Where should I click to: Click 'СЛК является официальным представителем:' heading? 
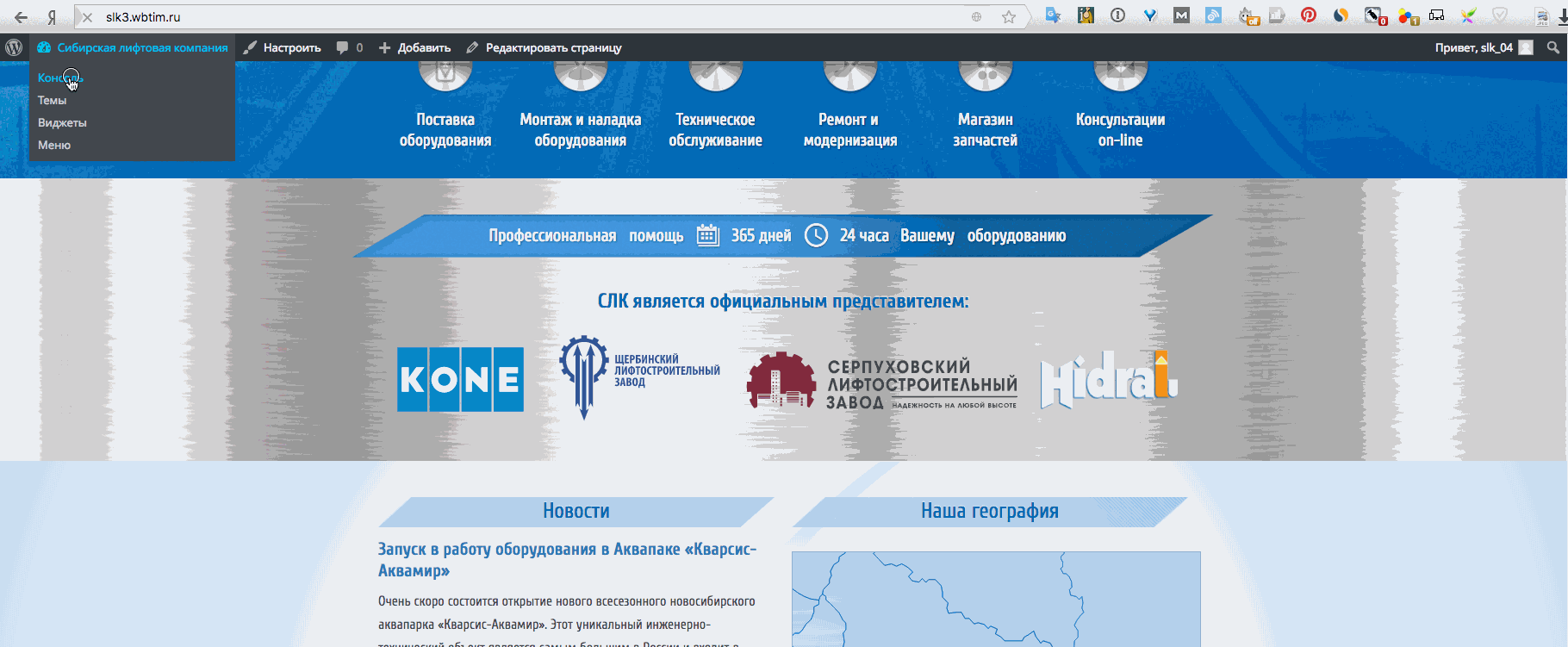(783, 302)
